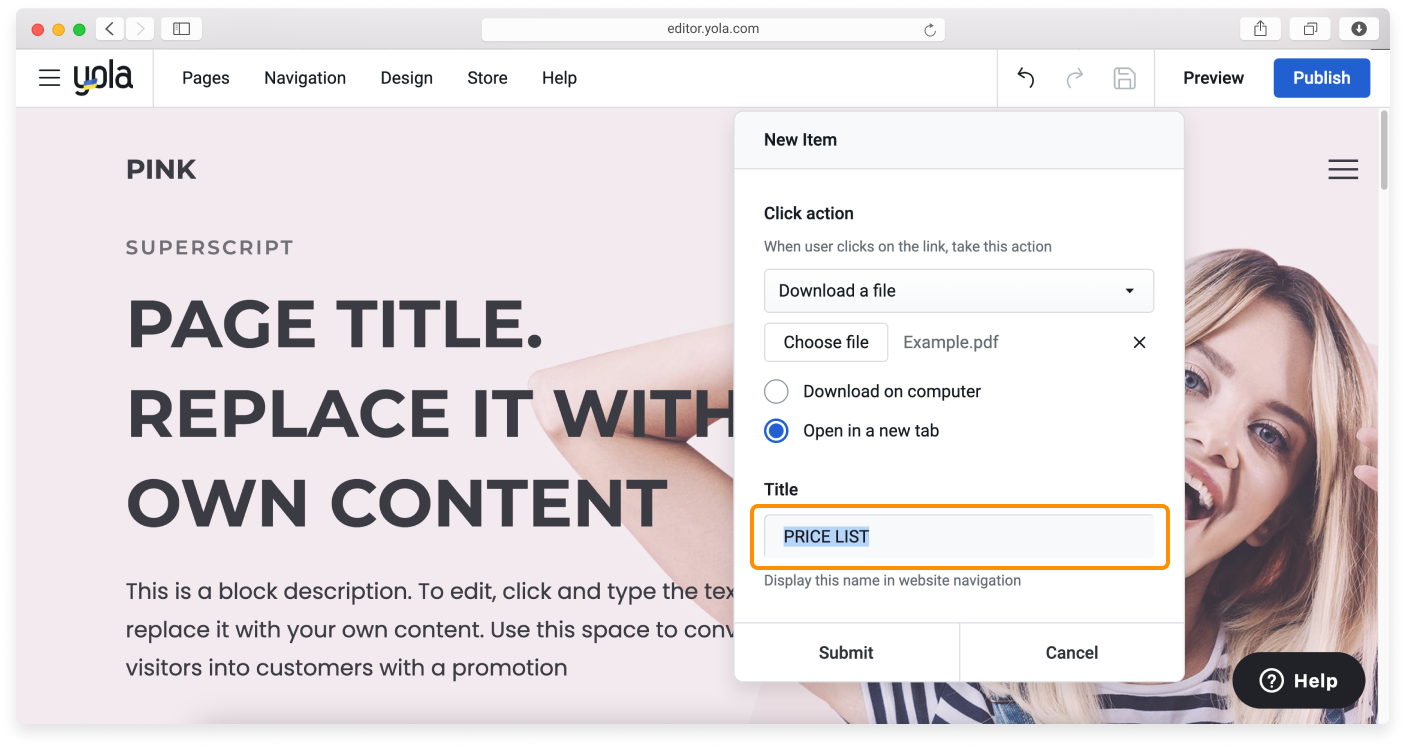
Task: Open the browser Downloads icon
Action: pyautogui.click(x=1358, y=28)
